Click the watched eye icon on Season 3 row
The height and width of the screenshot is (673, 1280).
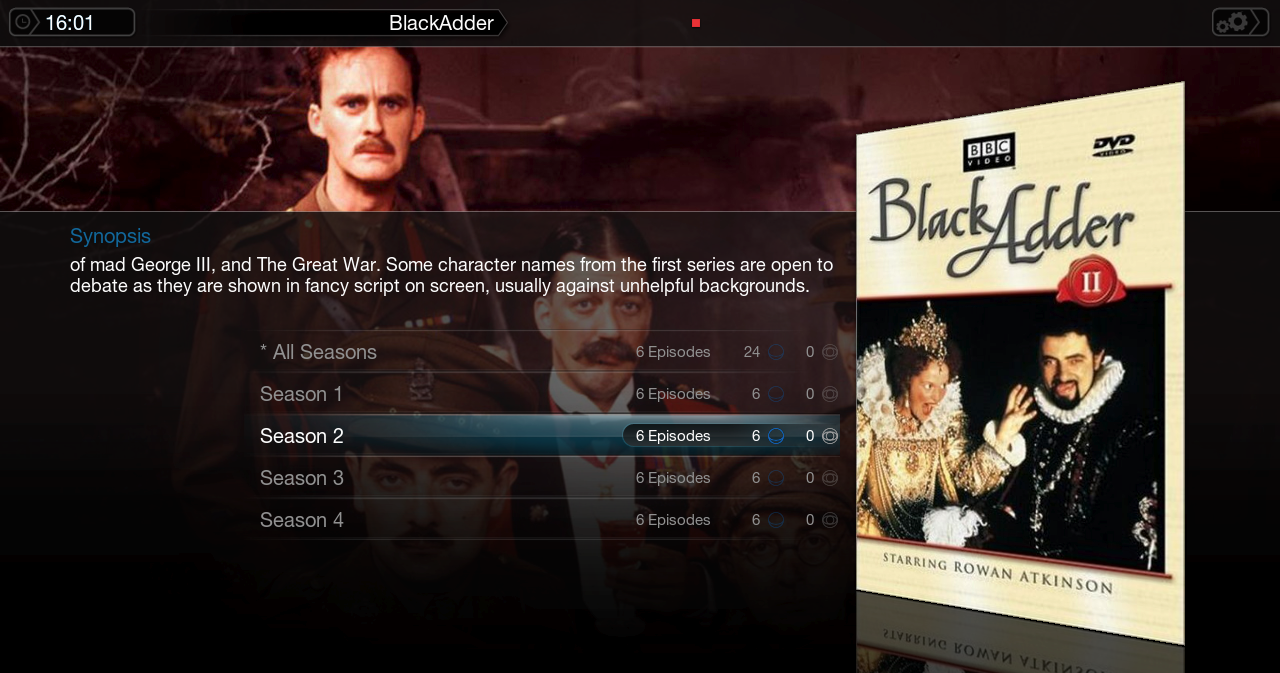point(830,478)
